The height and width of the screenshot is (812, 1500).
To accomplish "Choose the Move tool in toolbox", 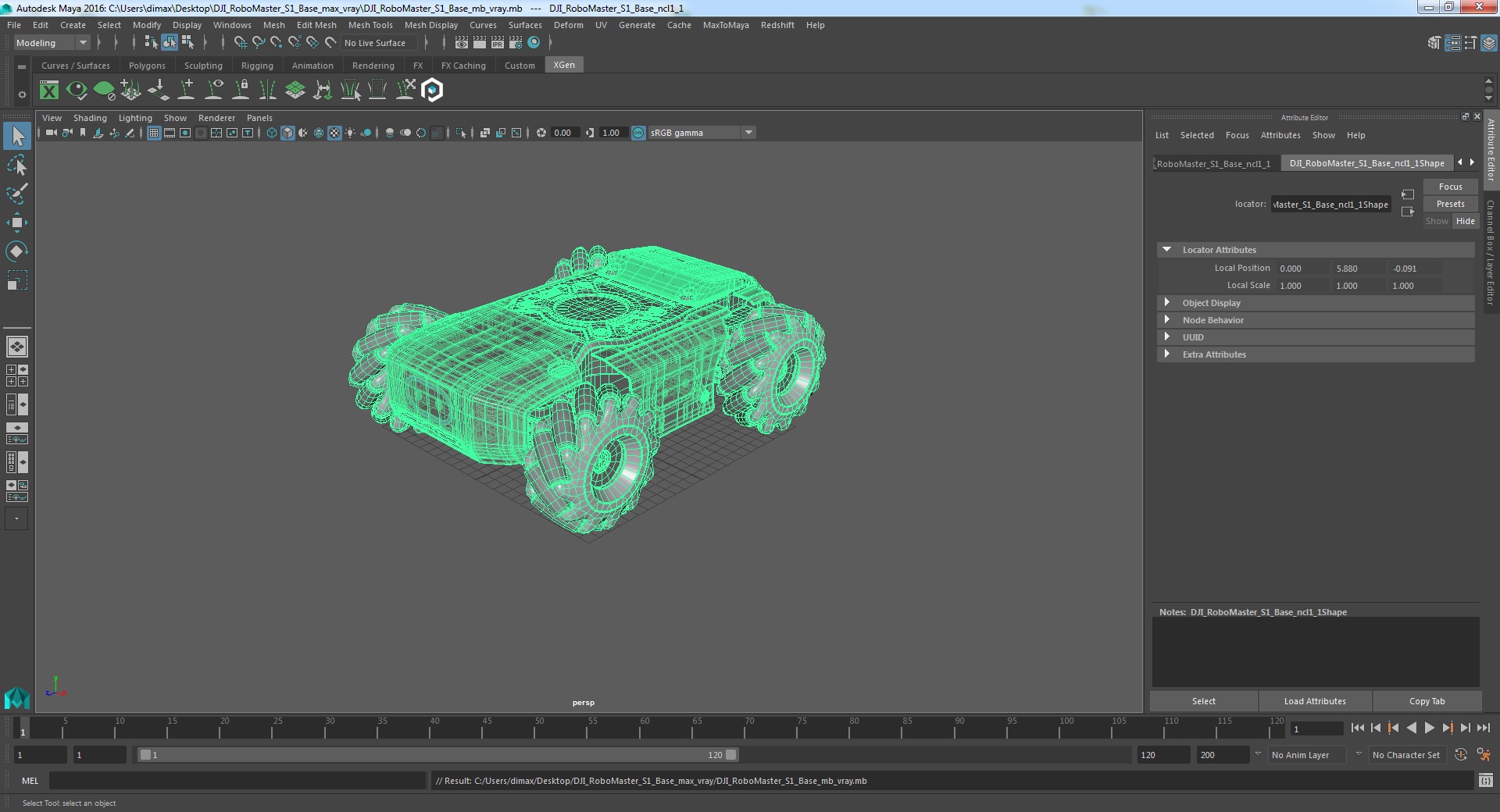I will click(x=16, y=223).
